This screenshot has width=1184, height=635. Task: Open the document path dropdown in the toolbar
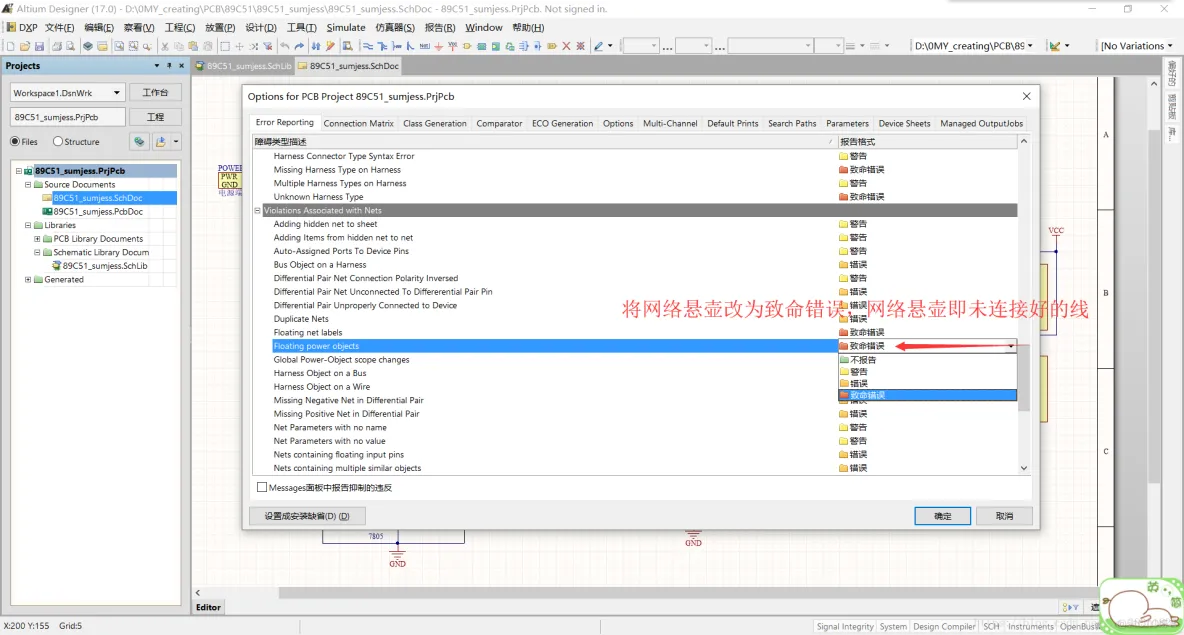tap(1030, 46)
